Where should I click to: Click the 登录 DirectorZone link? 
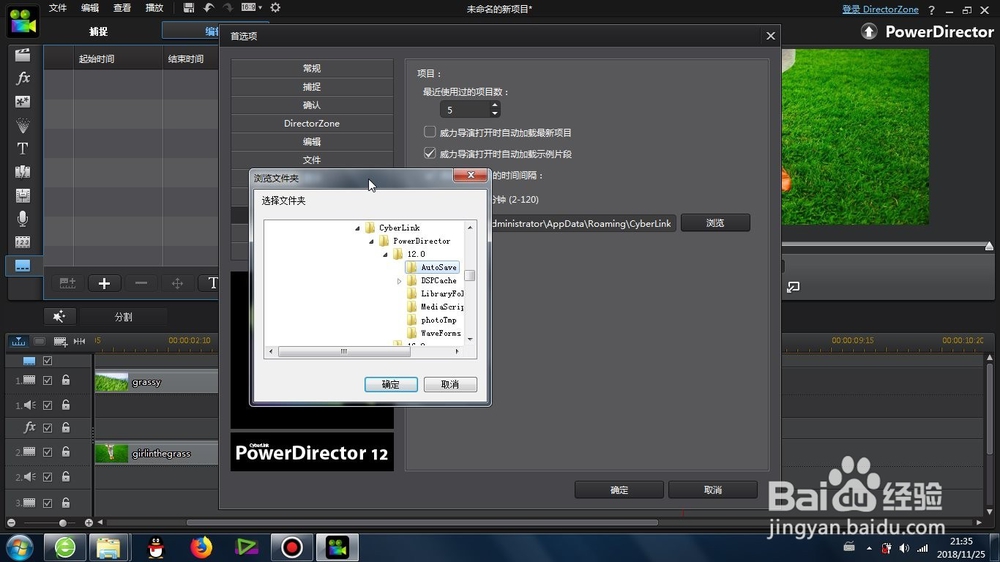click(880, 10)
